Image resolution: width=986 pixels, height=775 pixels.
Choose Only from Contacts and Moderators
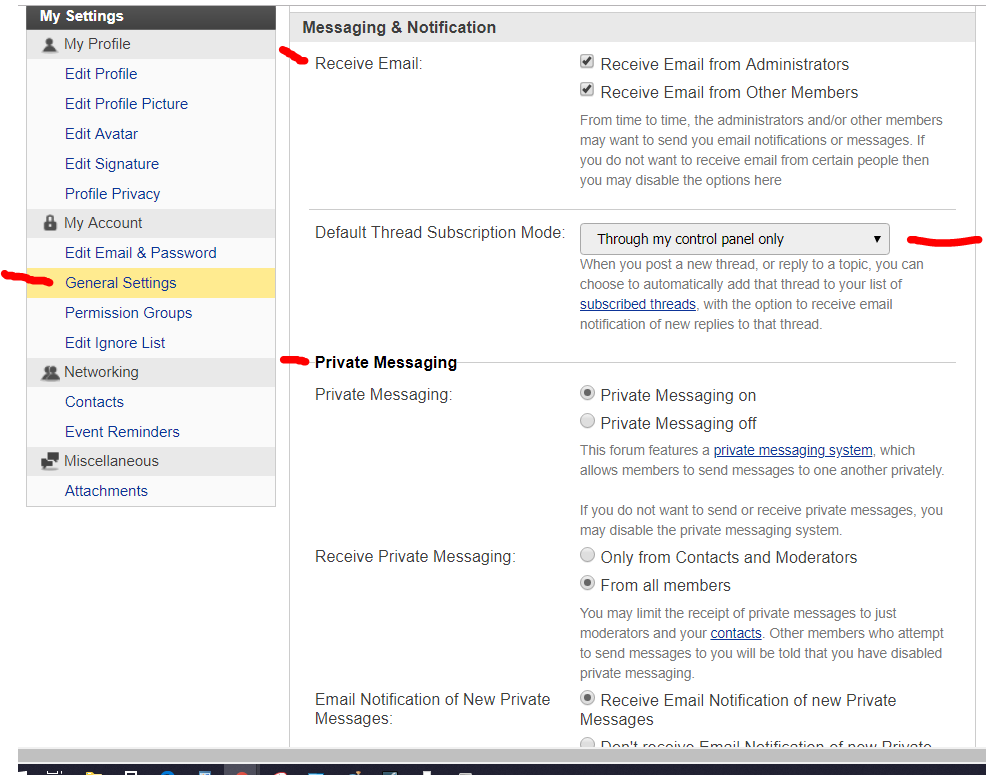pyautogui.click(x=587, y=556)
